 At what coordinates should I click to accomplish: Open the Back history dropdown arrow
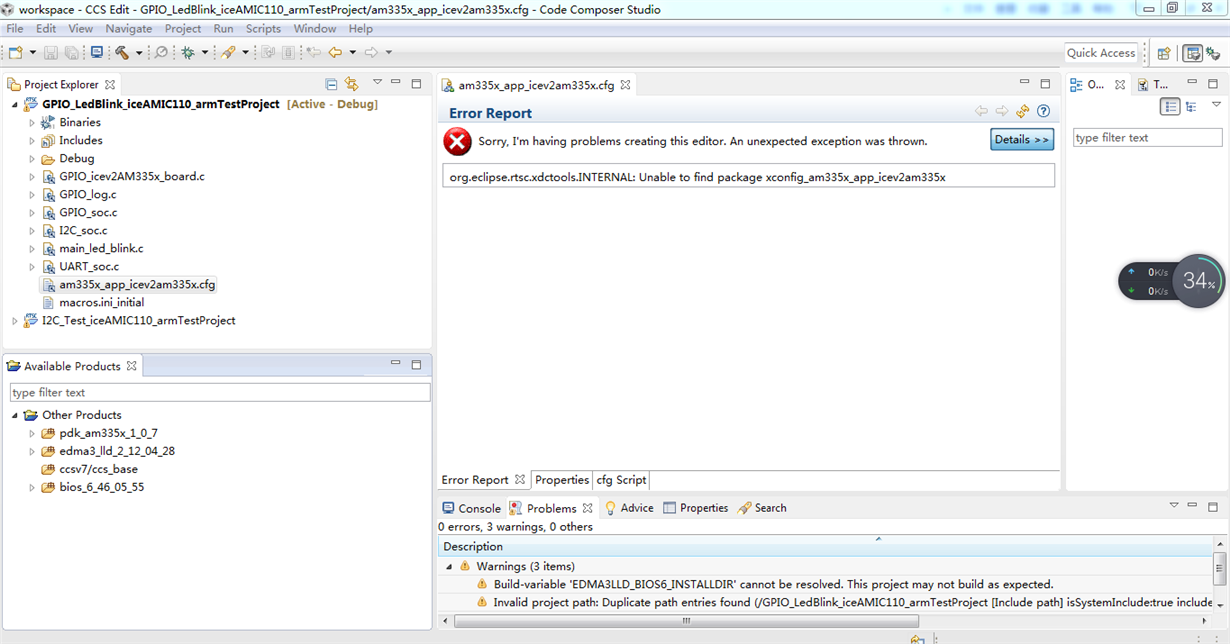[352, 53]
